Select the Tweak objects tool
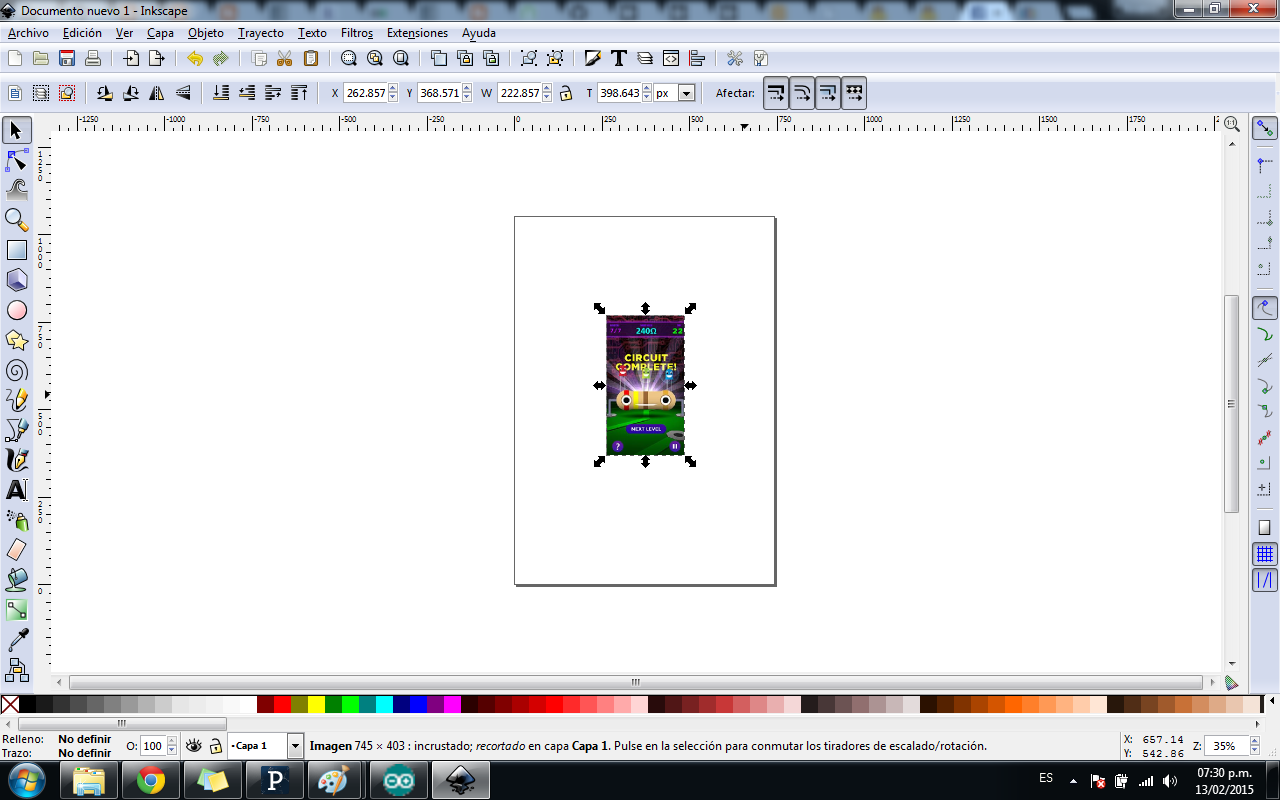This screenshot has height=800, width=1280. click(17, 190)
